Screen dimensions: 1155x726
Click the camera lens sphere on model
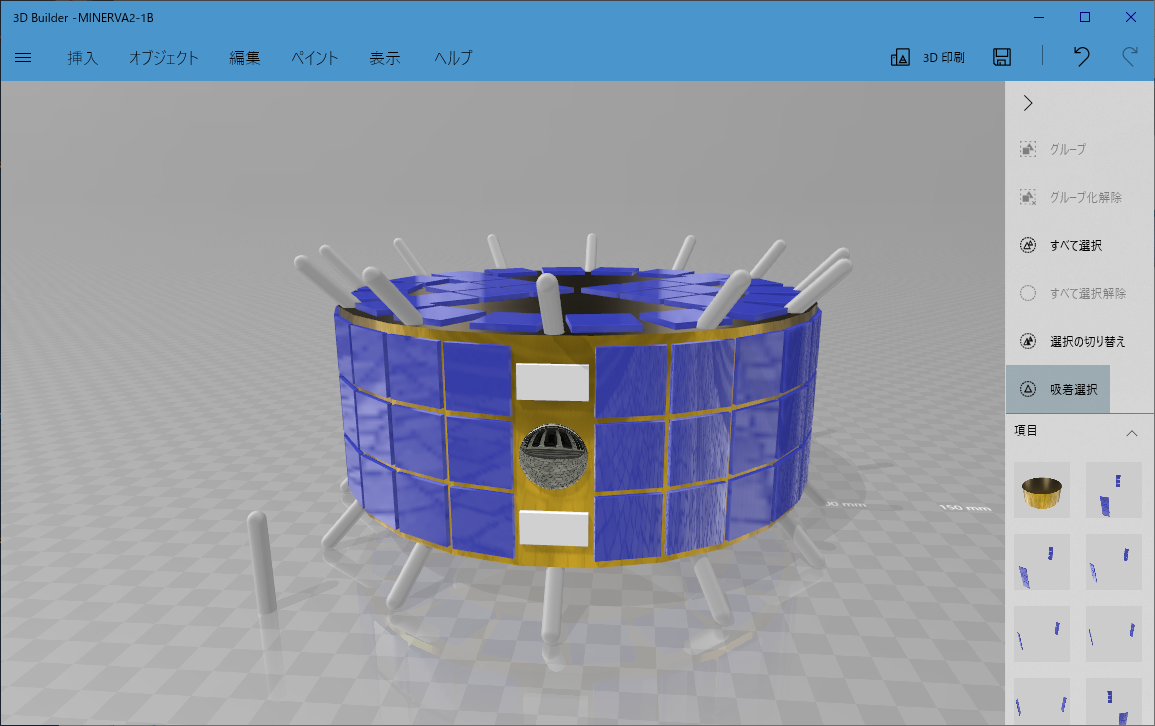pos(552,457)
